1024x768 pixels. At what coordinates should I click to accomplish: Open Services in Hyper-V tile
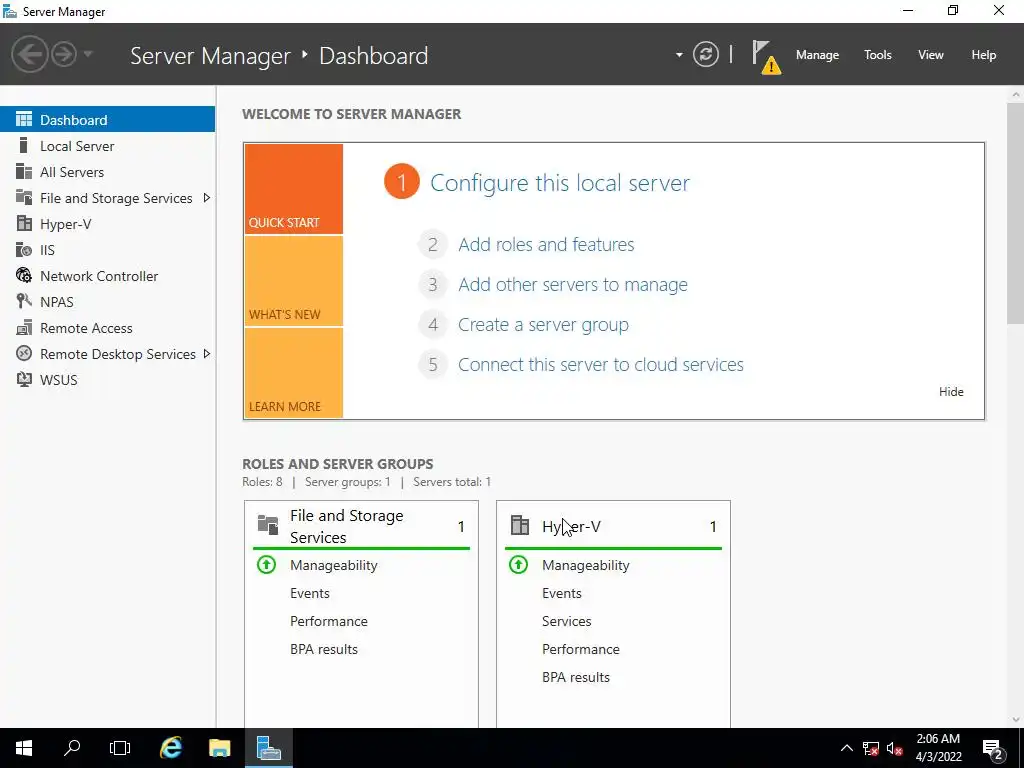(x=566, y=621)
